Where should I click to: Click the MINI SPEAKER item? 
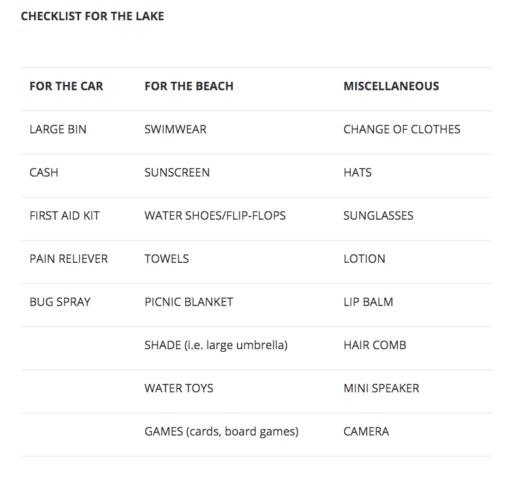(381, 388)
